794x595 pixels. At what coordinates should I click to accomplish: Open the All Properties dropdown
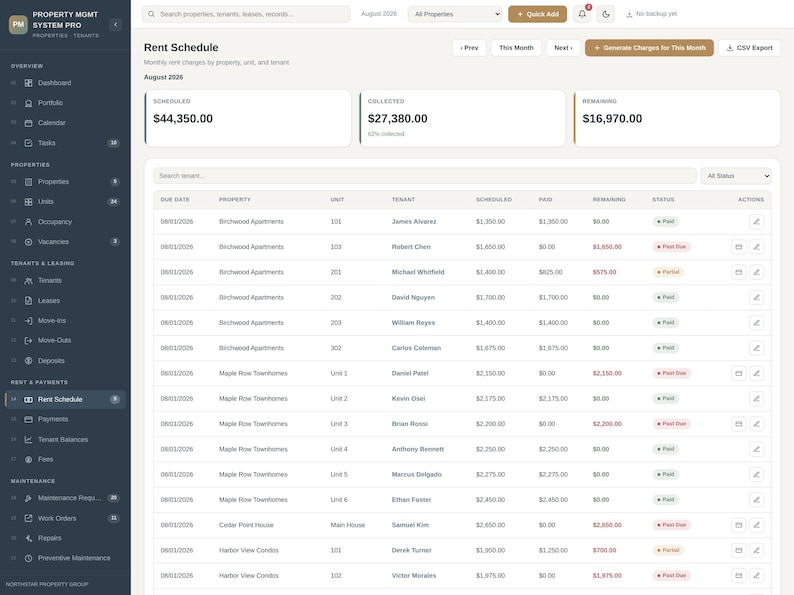[x=455, y=14]
